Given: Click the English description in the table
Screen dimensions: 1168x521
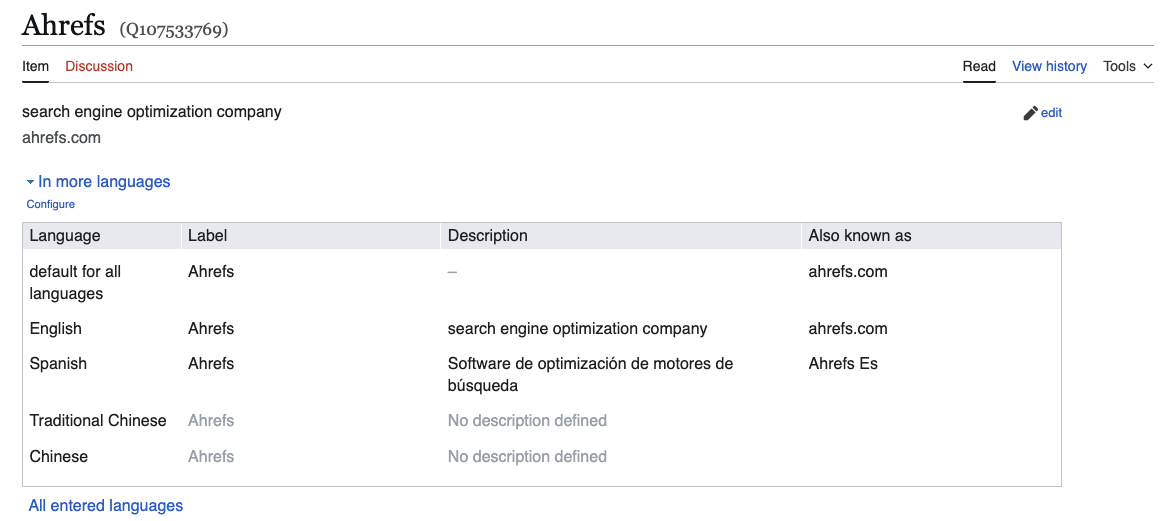Looking at the screenshot, I should point(577,329).
